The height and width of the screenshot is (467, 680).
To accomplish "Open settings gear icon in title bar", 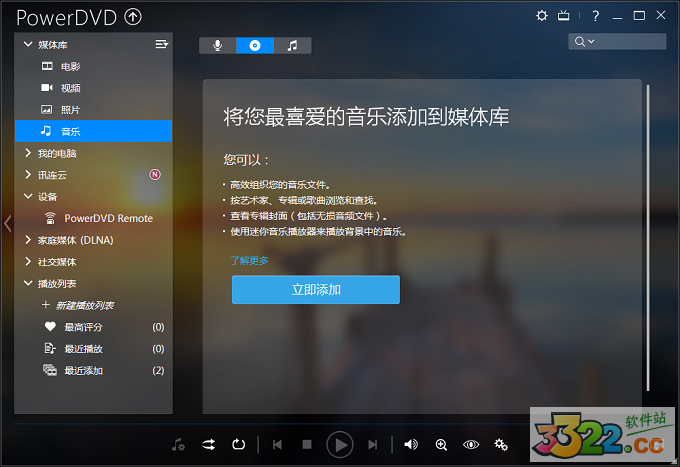I will (542, 16).
